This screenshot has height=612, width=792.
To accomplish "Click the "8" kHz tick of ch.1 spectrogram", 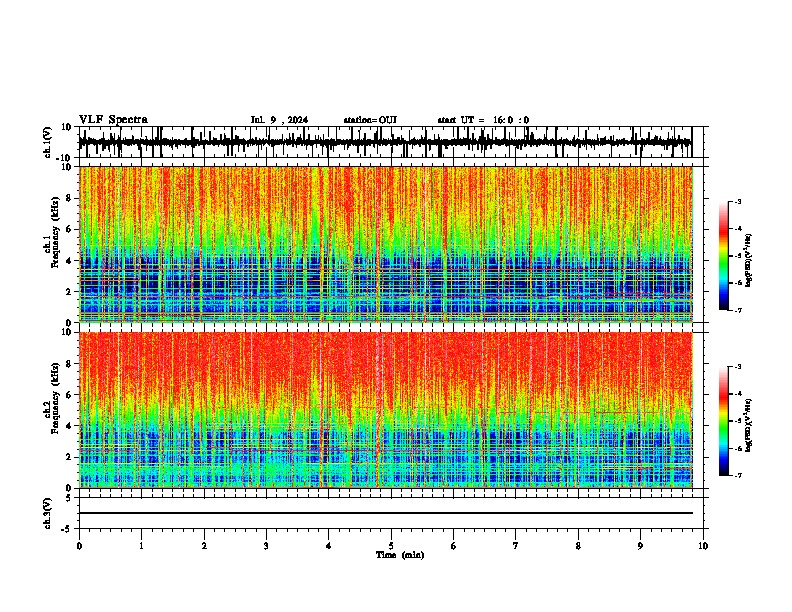I will point(70,198).
